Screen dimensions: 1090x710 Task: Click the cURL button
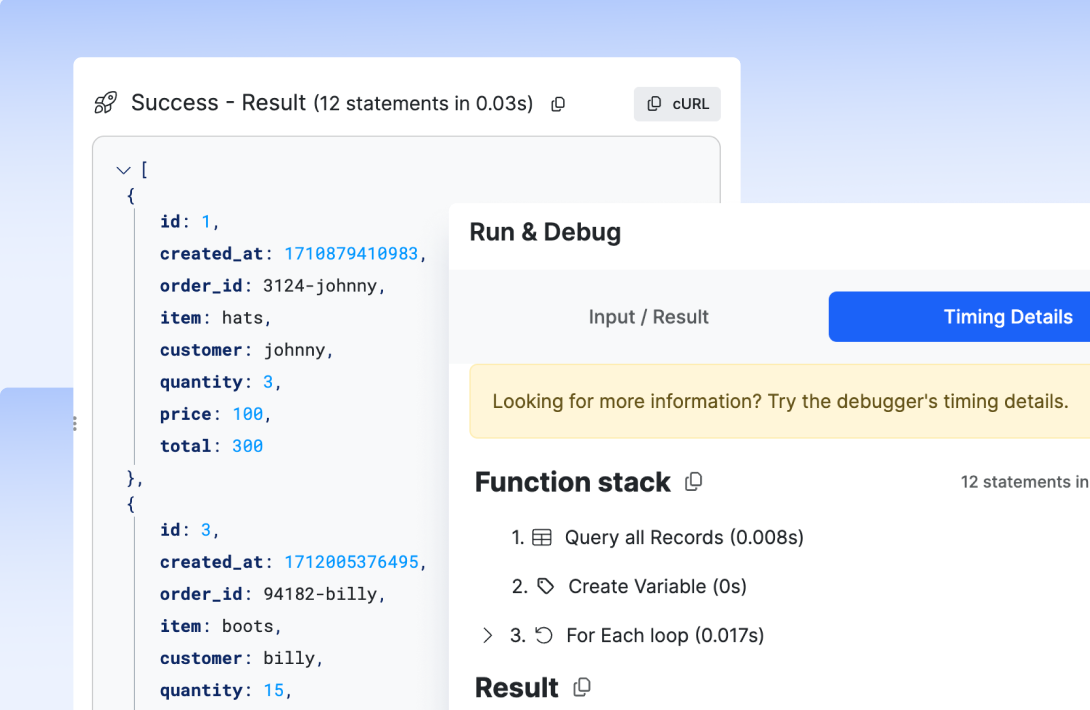(x=677, y=103)
